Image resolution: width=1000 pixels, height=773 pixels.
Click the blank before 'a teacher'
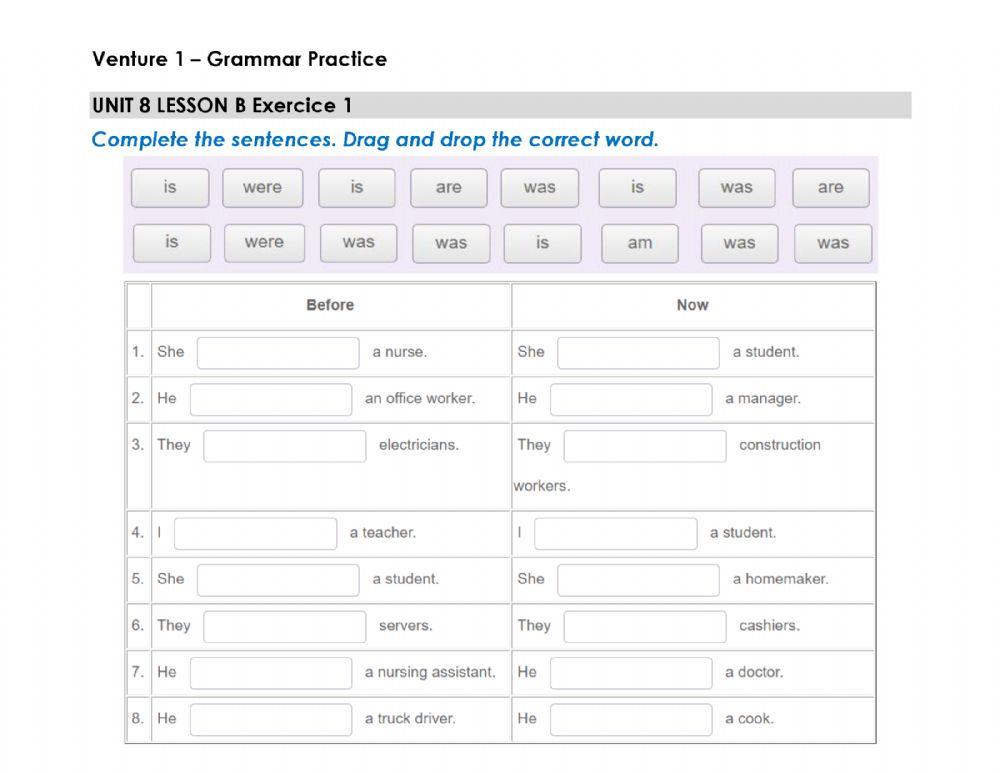[255, 533]
